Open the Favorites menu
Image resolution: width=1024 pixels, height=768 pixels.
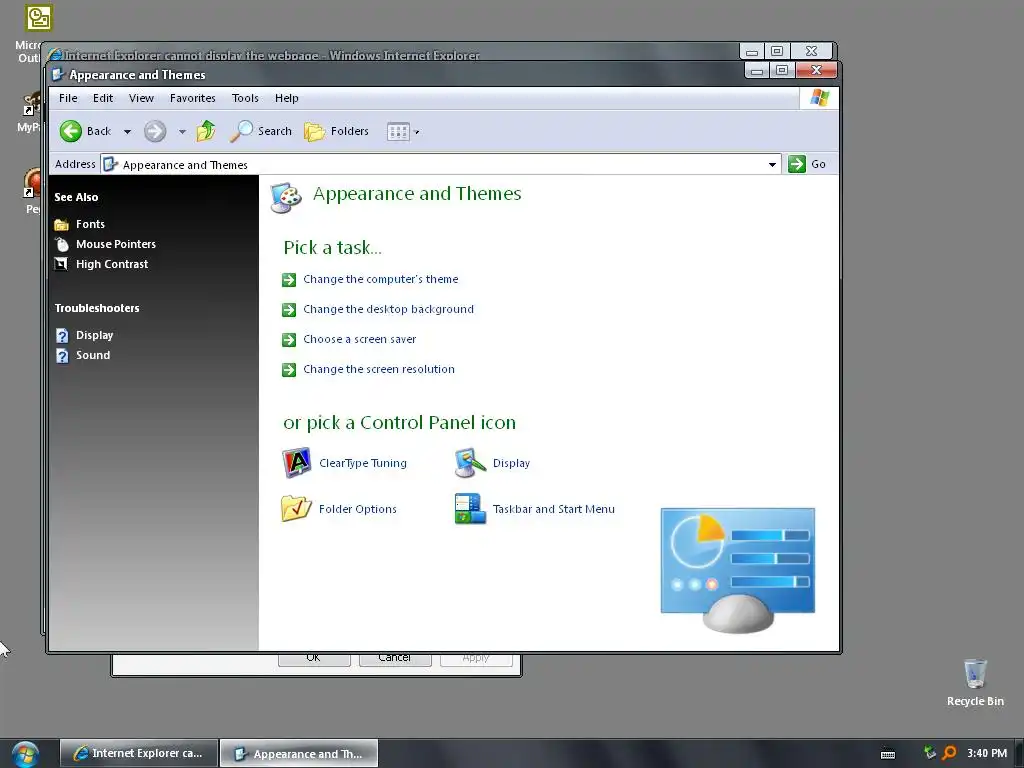tap(193, 98)
